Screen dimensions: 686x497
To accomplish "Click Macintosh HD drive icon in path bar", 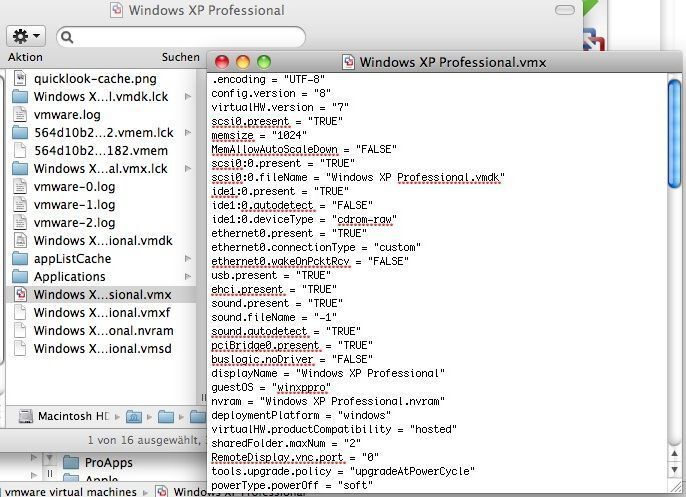I will pyautogui.click(x=26, y=416).
